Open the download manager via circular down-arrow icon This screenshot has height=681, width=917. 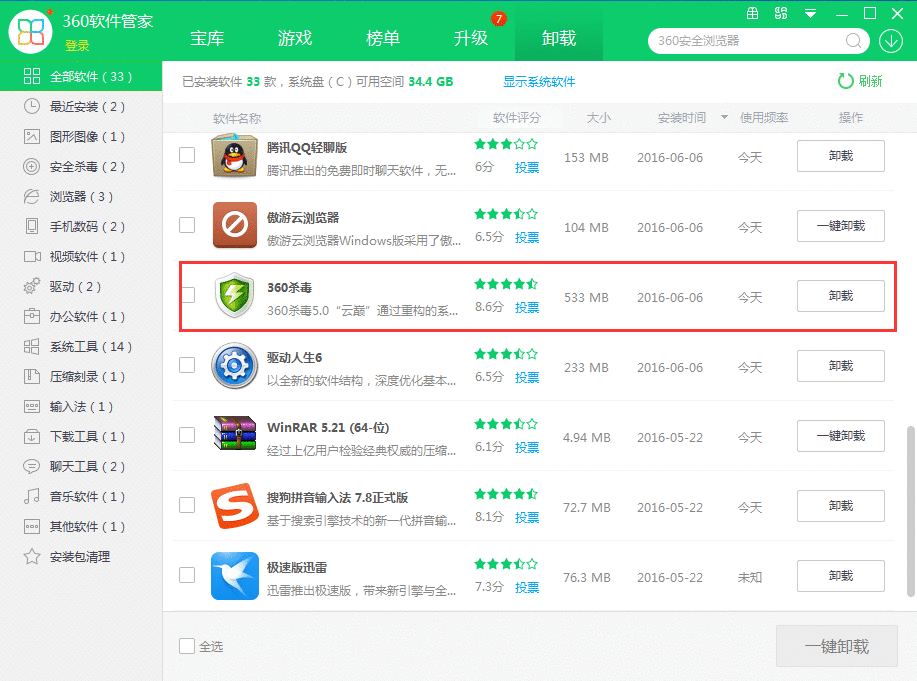click(x=892, y=42)
